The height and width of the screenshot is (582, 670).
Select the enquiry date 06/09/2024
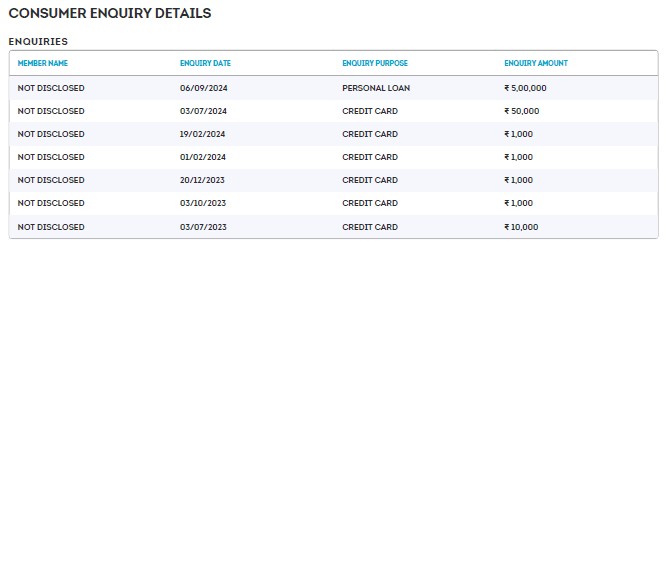pos(204,88)
